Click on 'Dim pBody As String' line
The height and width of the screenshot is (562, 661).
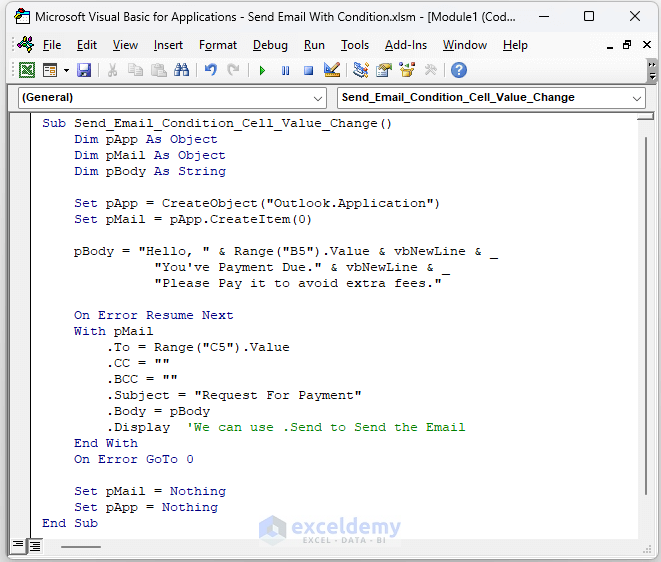click(x=150, y=172)
